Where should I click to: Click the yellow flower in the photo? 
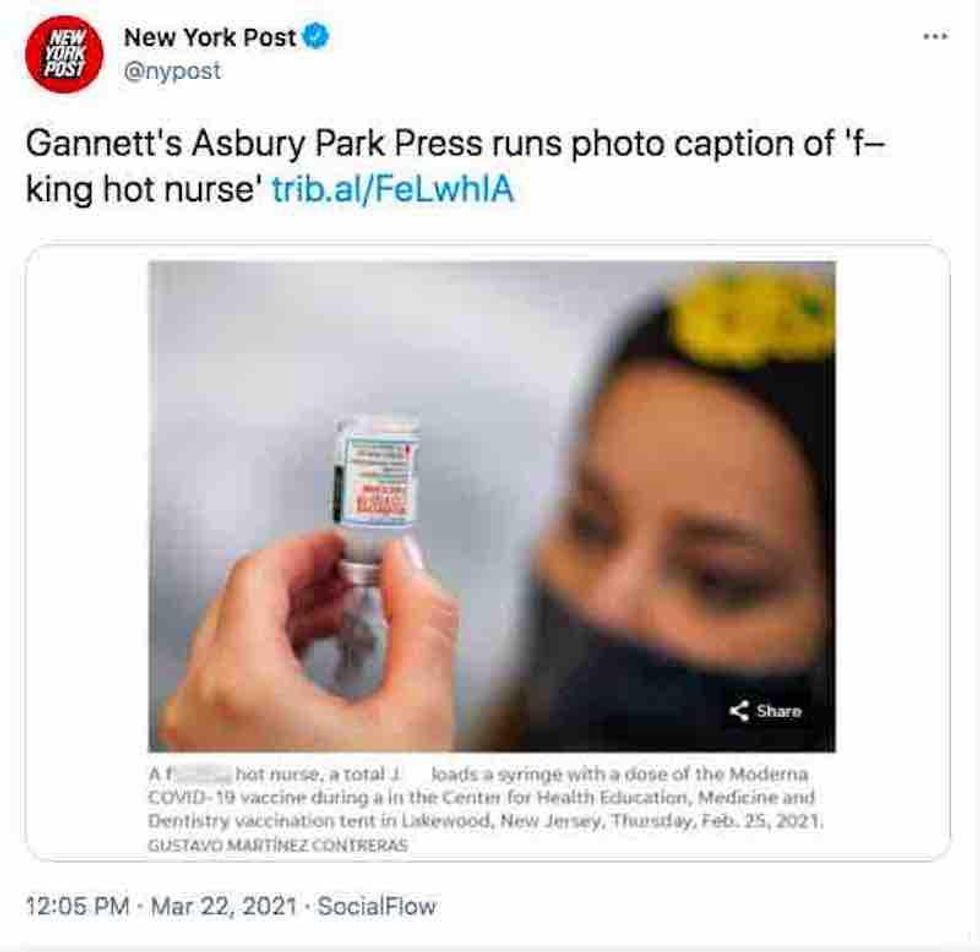coord(755,315)
